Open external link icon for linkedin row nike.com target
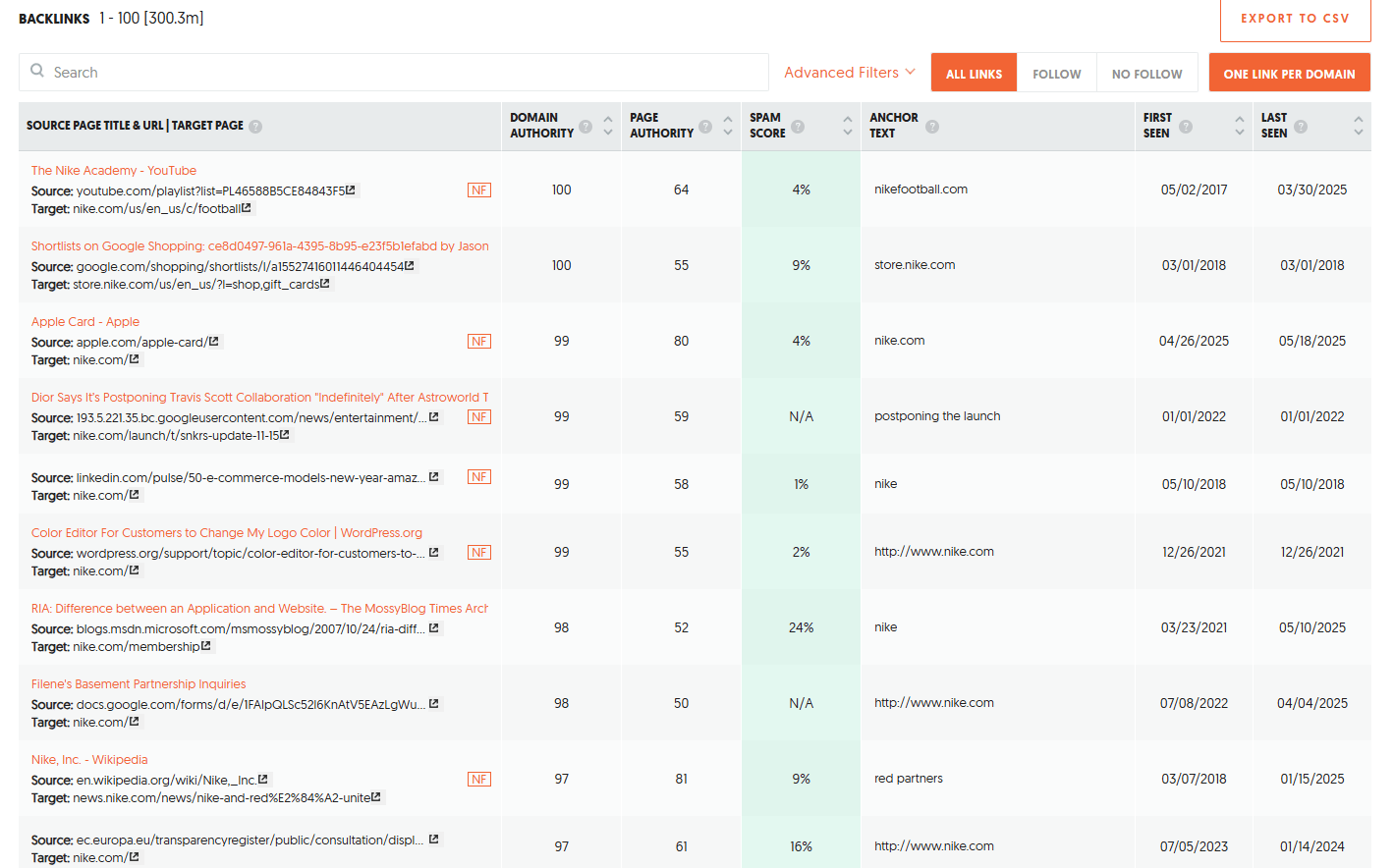Viewport: 1394px width, 868px height. 135,495
